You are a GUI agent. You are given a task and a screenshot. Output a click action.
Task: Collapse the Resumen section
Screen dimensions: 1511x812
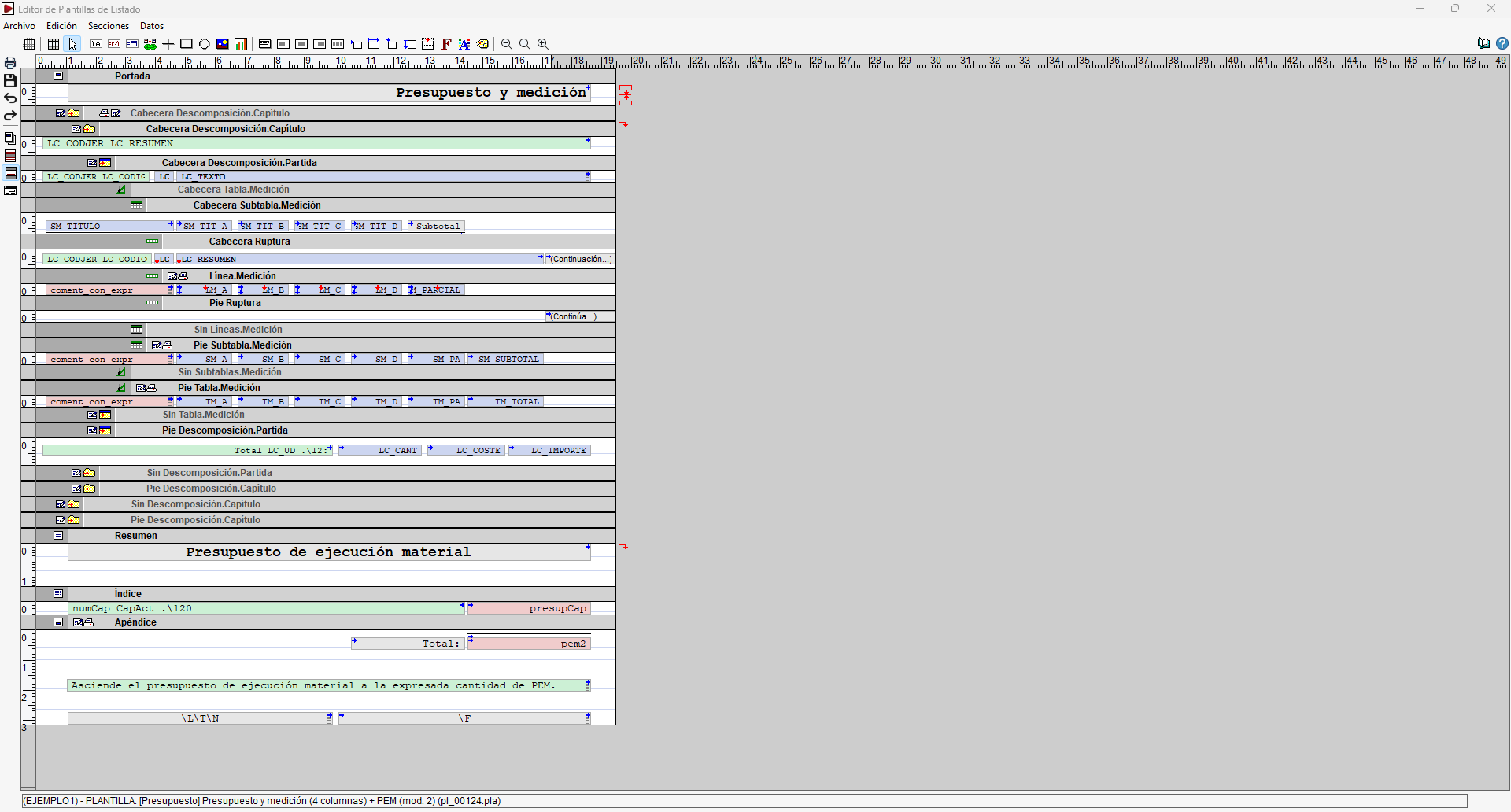pyautogui.click(x=58, y=536)
